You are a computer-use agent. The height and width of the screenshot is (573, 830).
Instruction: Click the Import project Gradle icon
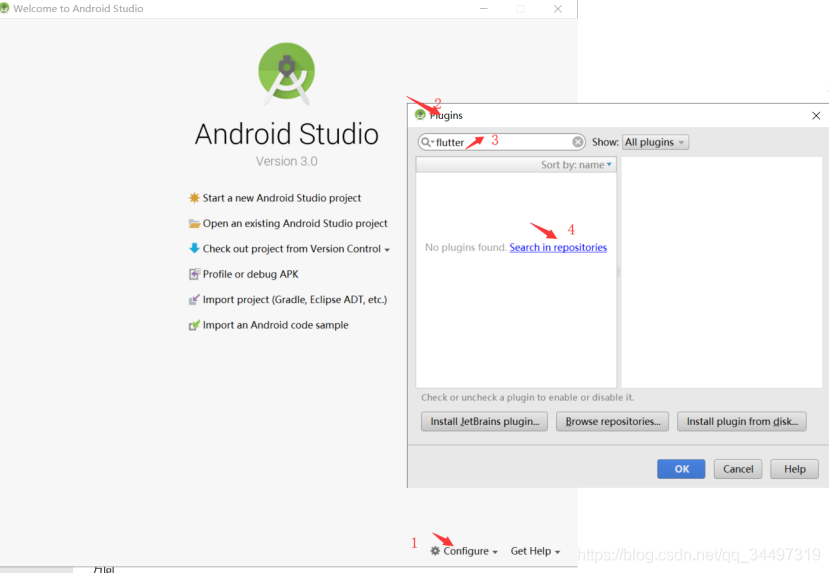click(x=194, y=300)
